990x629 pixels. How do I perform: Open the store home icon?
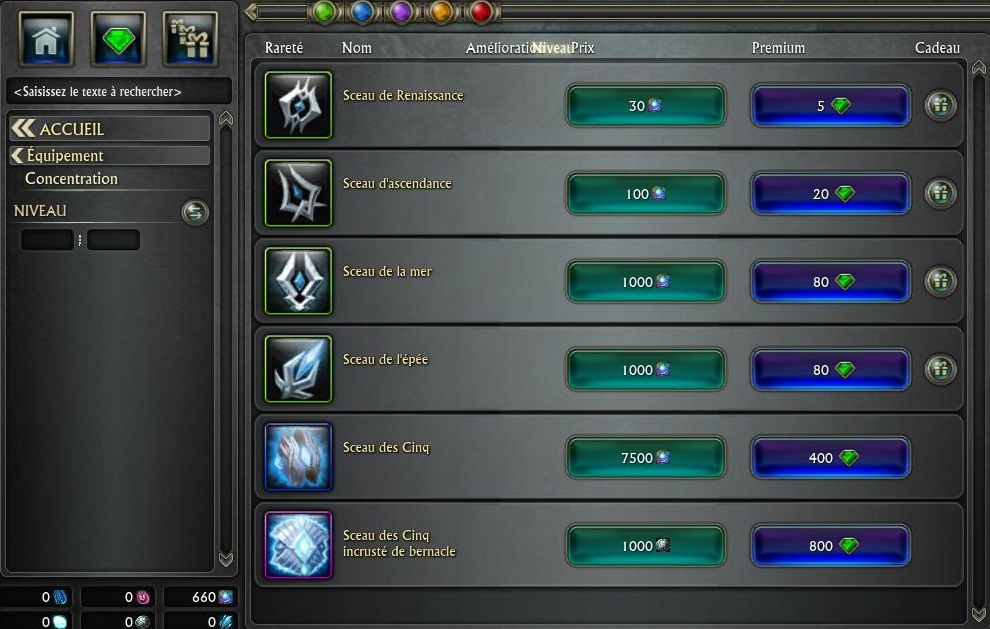coord(46,39)
